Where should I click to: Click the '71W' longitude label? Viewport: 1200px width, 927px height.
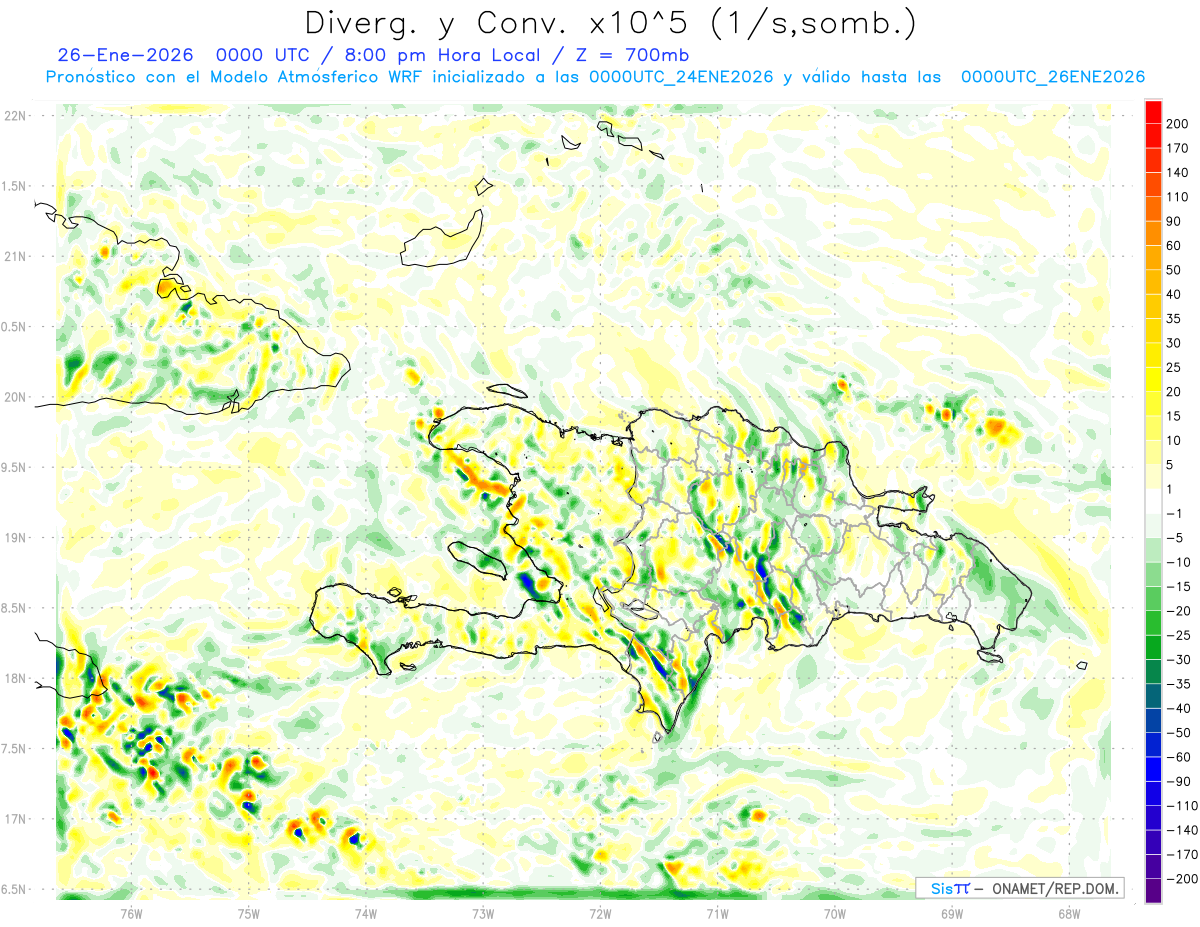click(717, 913)
